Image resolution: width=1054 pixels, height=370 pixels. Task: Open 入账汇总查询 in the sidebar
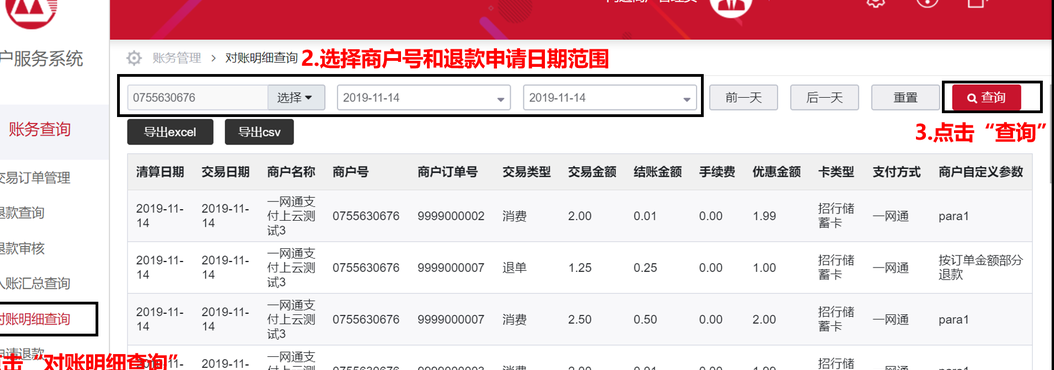click(x=35, y=284)
